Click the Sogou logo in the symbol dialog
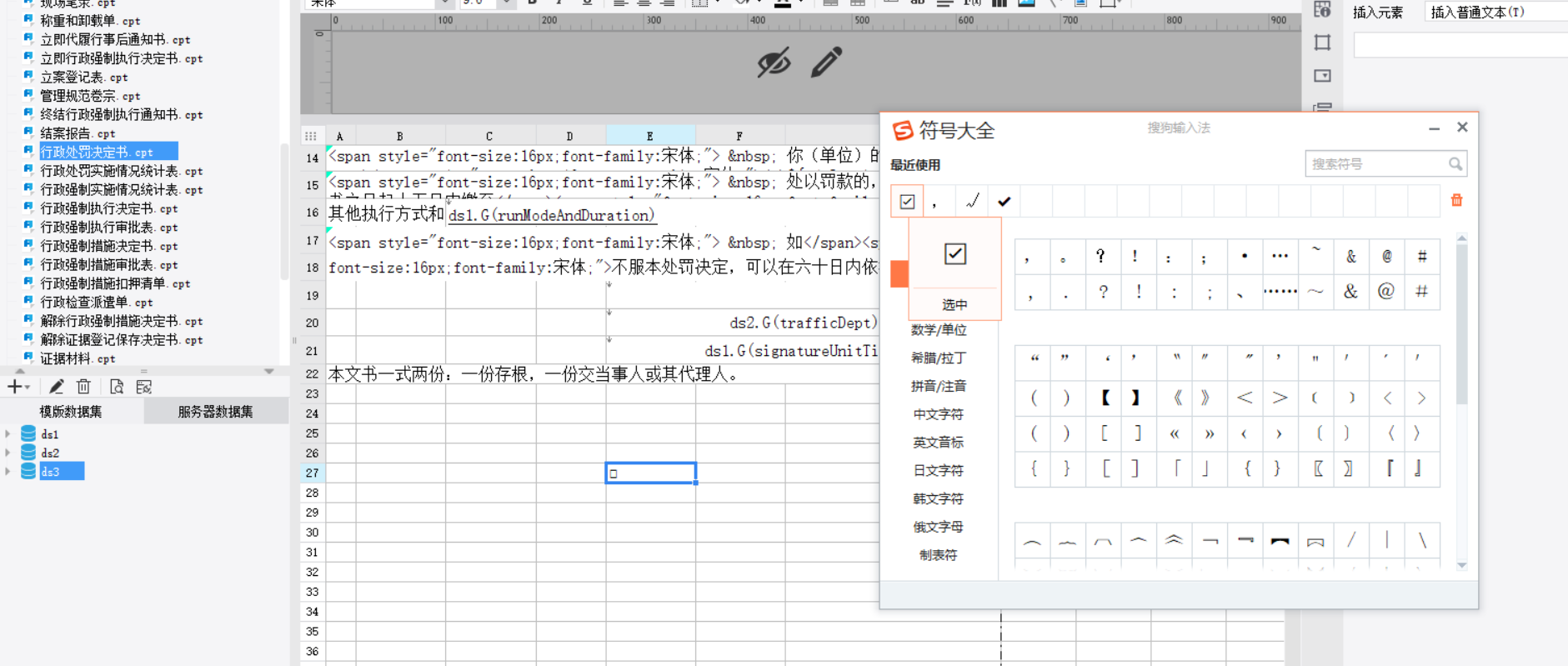The width and height of the screenshot is (1568, 666). coord(903,131)
